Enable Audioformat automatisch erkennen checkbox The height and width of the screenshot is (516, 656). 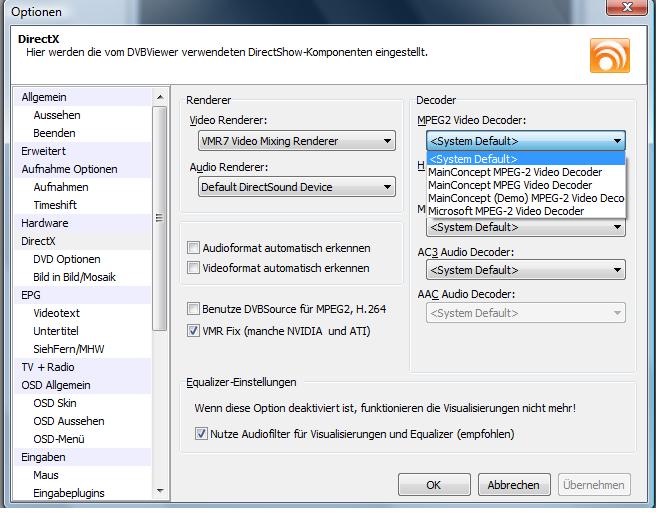[194, 248]
